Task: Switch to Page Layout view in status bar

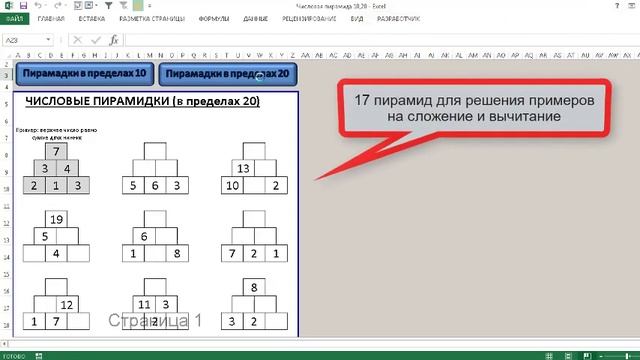Action: [568, 356]
